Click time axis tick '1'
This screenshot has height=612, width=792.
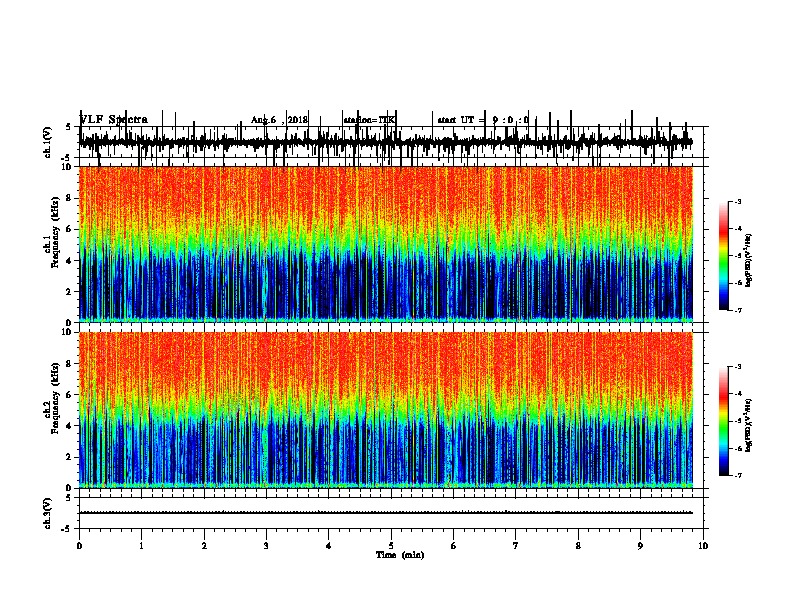pos(141,546)
